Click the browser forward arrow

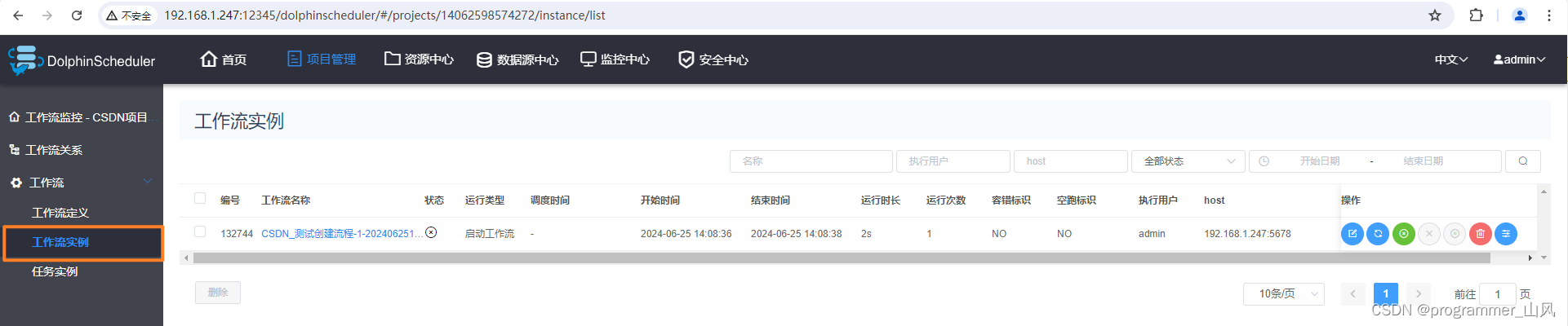[x=47, y=15]
